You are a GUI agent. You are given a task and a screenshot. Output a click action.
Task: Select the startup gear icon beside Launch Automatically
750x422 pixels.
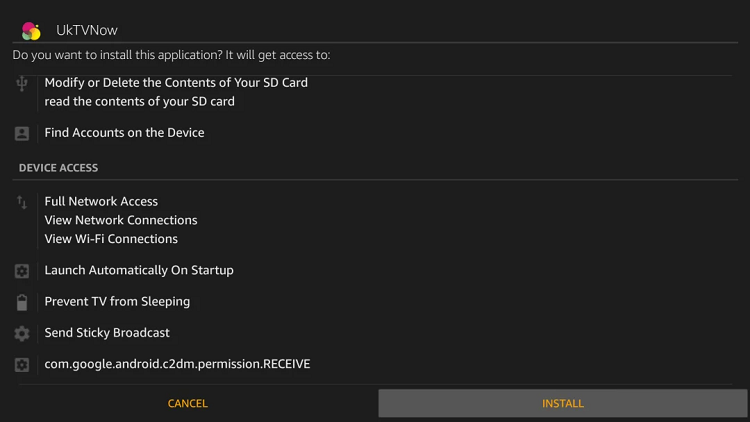(x=22, y=271)
